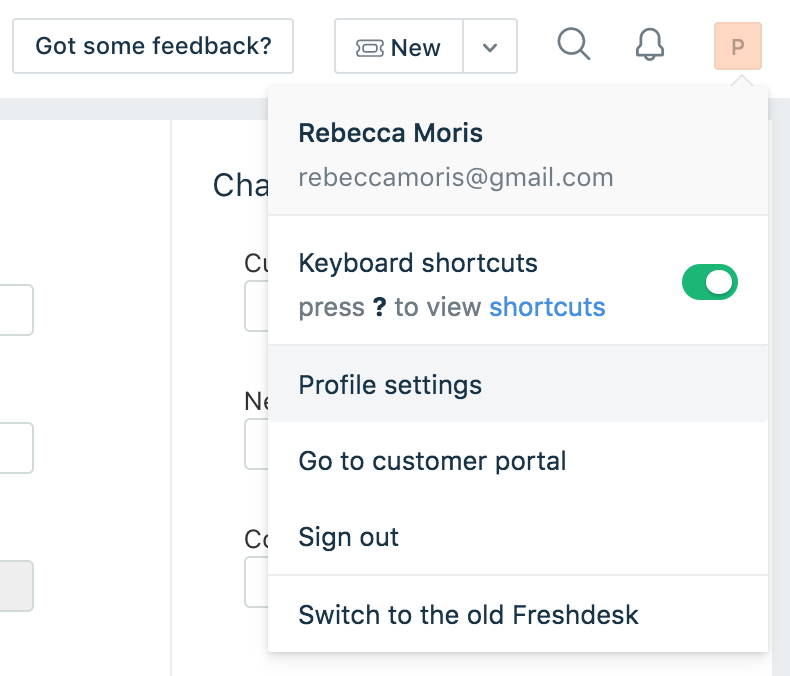This screenshot has height=676, width=790.
Task: Expand the dropdown arrow beside New
Action: [x=490, y=47]
